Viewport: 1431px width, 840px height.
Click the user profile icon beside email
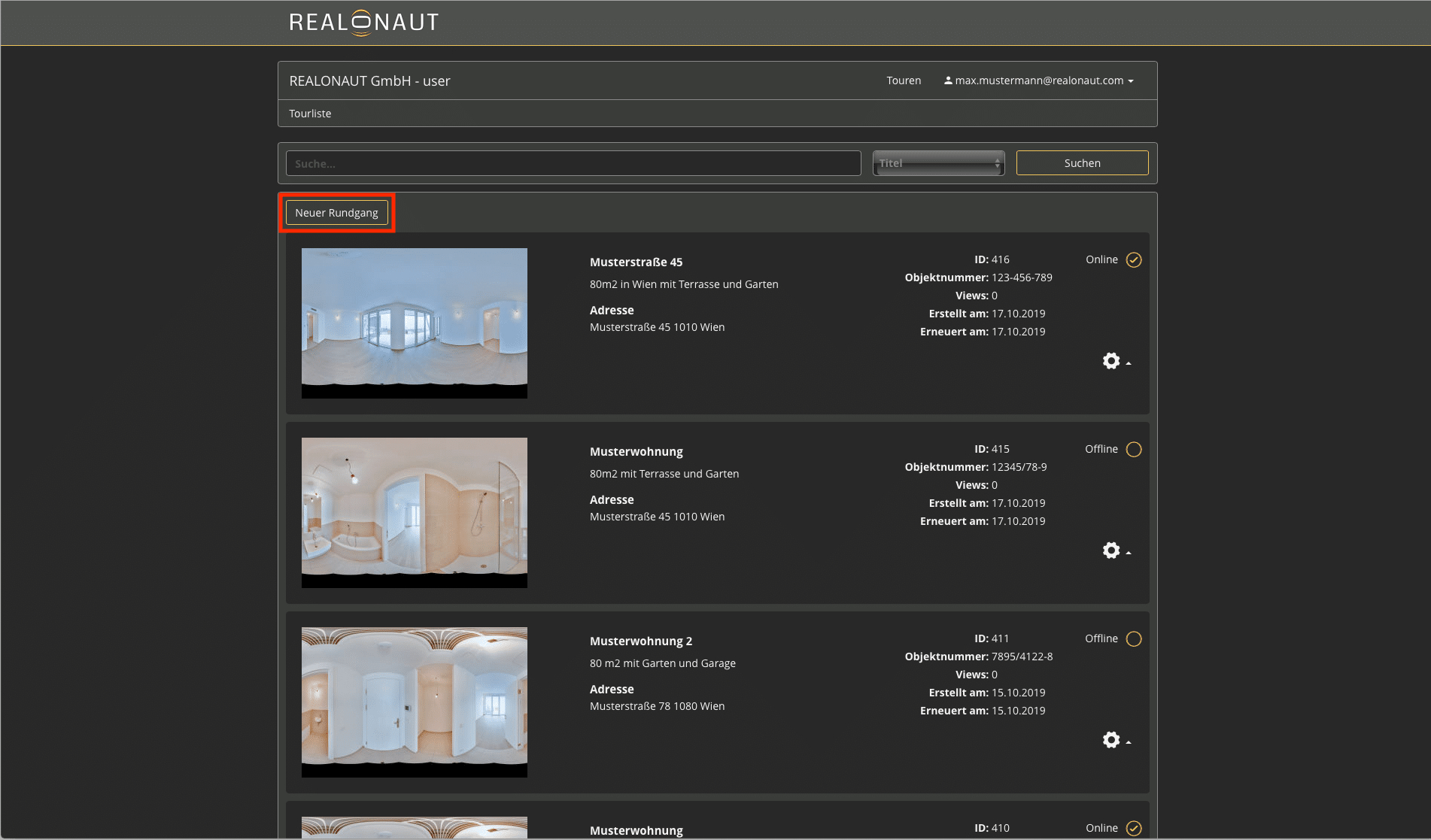948,80
